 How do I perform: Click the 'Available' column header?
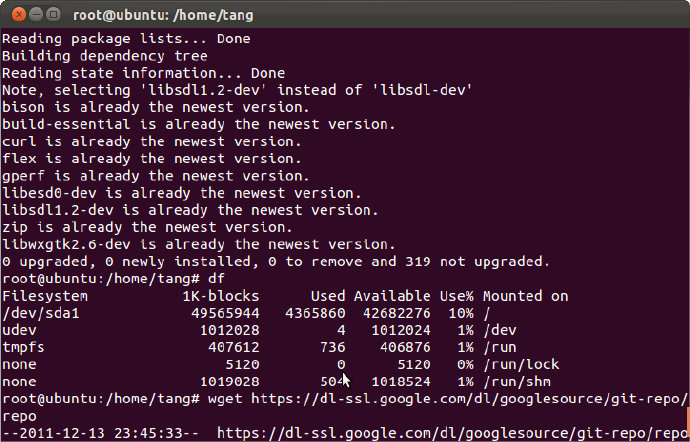(x=392, y=296)
